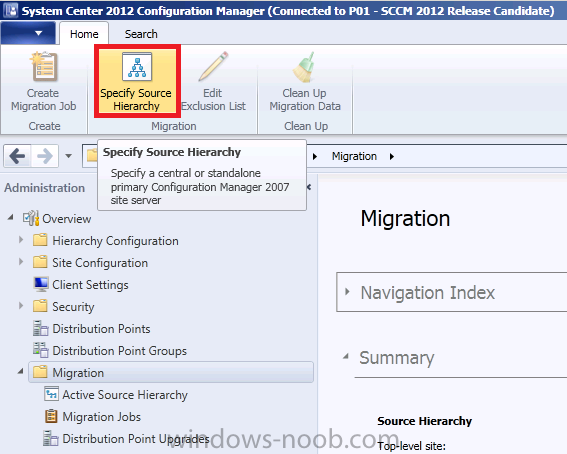Click the Migration Jobs clipboard icon
Image resolution: width=567 pixels, height=454 pixels.
(51, 416)
